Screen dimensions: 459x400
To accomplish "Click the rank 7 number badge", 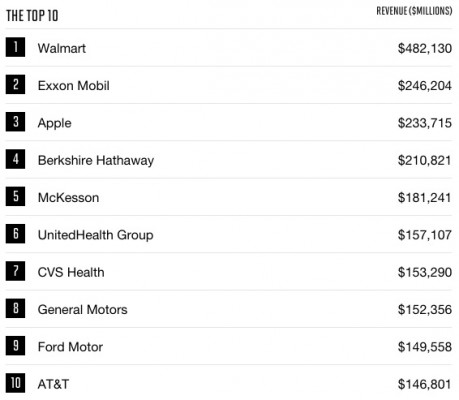I will pyautogui.click(x=15, y=271).
